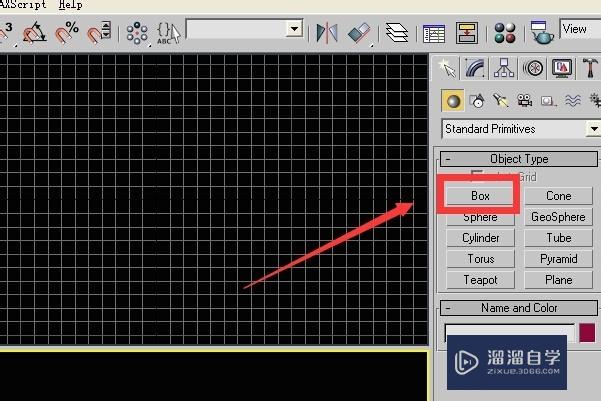Open the Material Editor
601x401 pixels.
[505, 33]
